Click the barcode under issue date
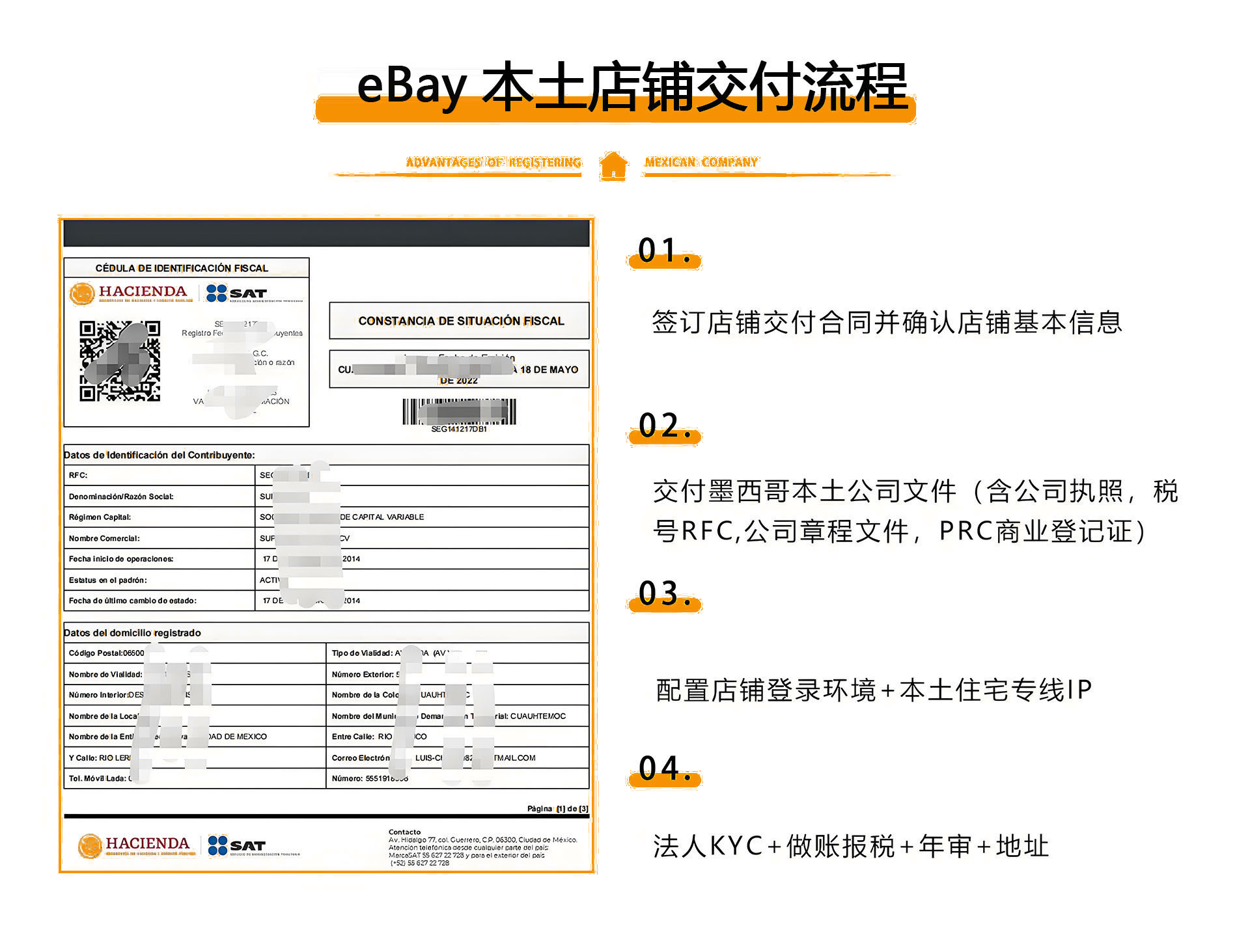The height and width of the screenshot is (952, 1250). click(459, 411)
